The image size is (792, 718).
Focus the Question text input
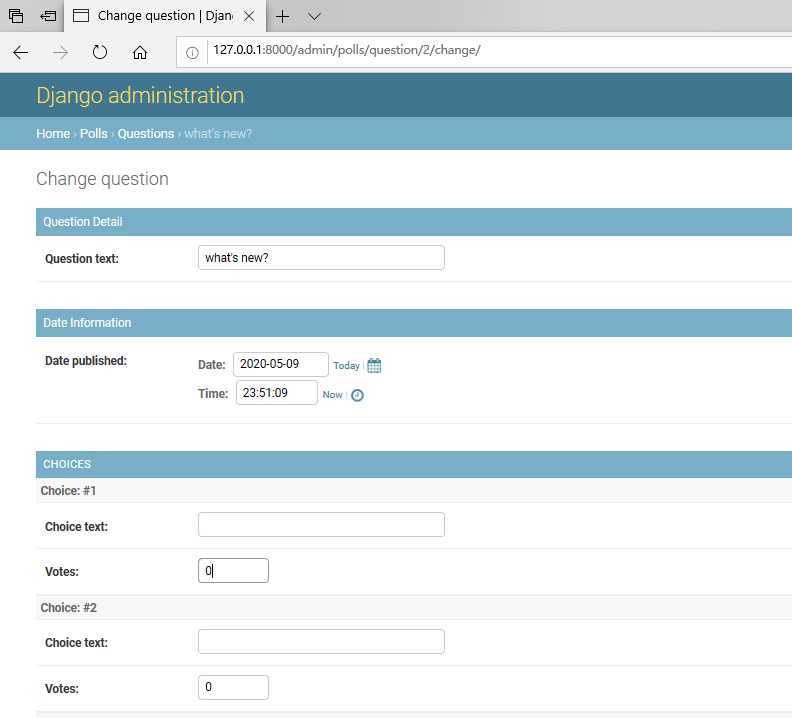(x=321, y=258)
